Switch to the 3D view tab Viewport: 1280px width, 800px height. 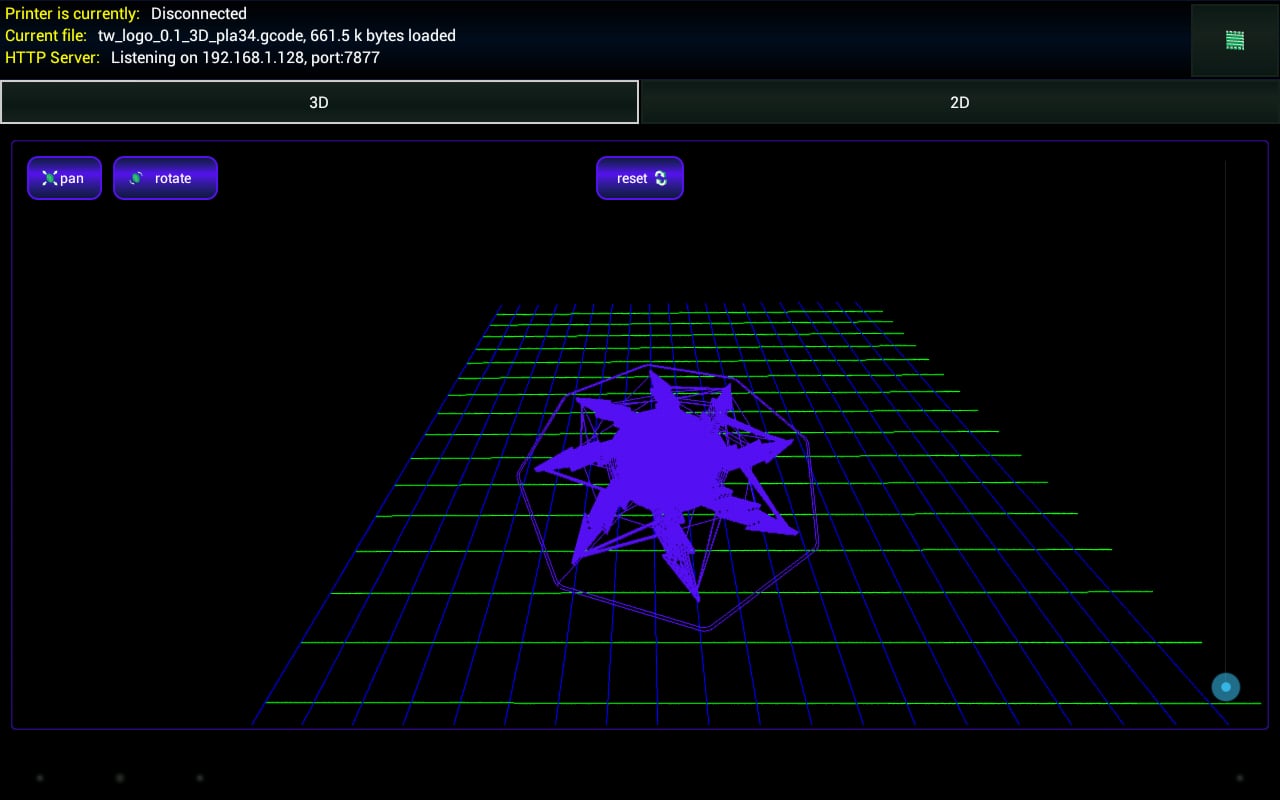pyautogui.click(x=319, y=102)
